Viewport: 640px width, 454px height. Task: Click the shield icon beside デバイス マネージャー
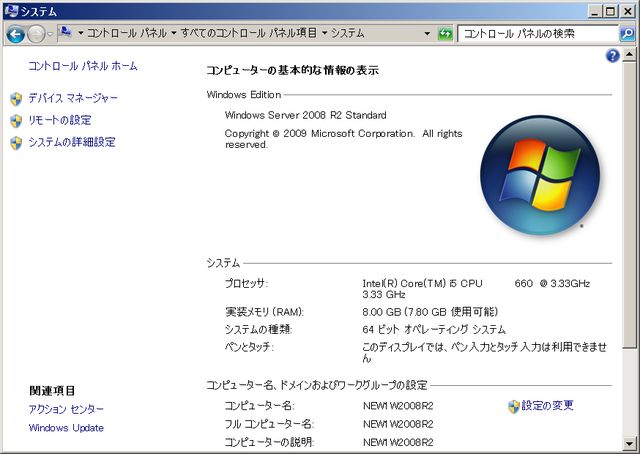click(x=16, y=99)
